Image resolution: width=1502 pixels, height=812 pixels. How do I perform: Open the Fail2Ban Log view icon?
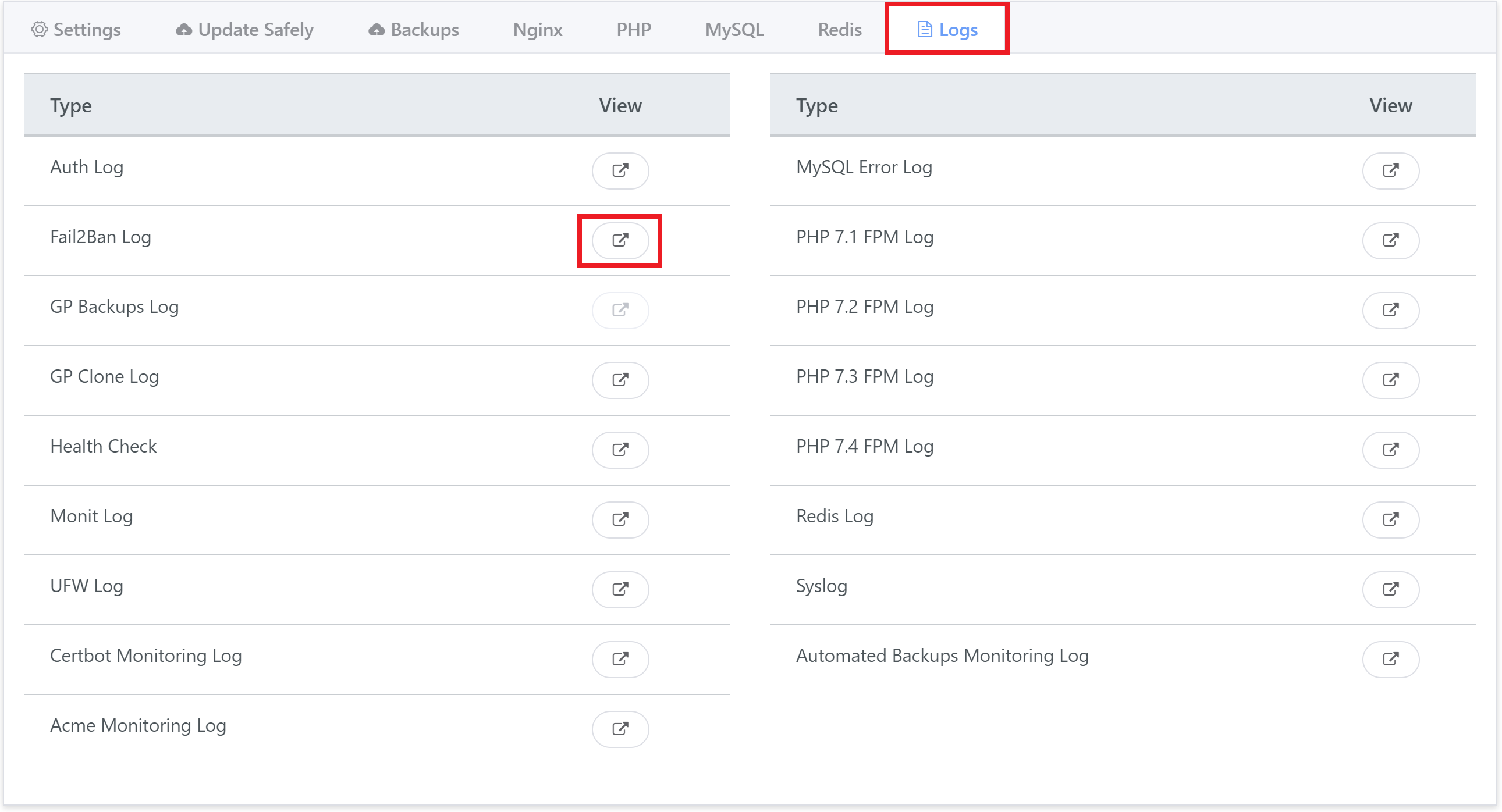tap(620, 240)
